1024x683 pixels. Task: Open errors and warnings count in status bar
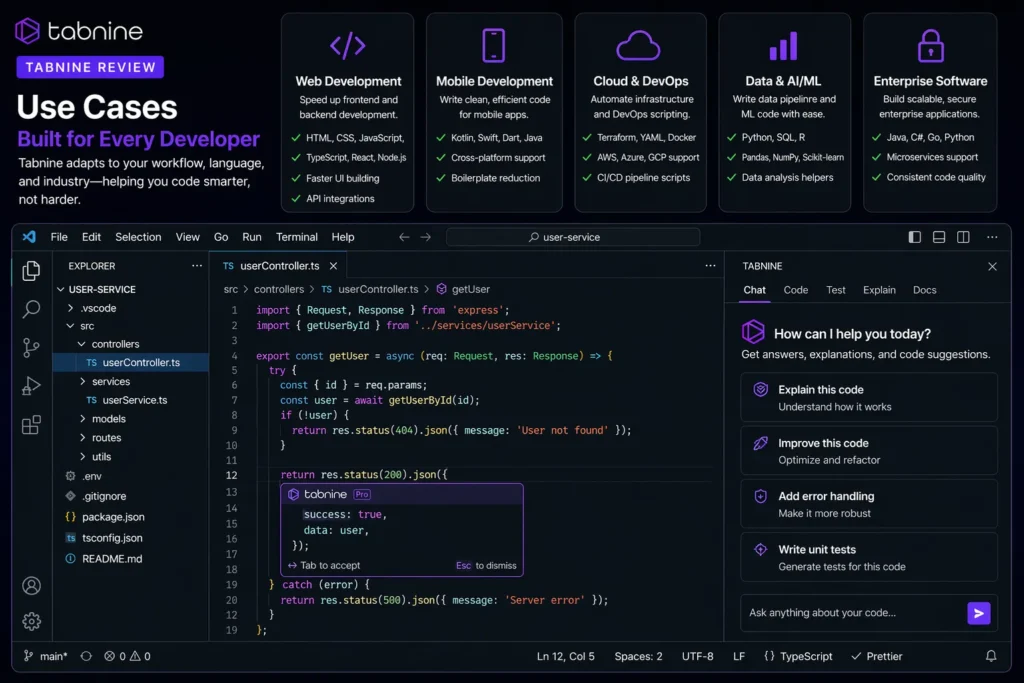coord(127,656)
